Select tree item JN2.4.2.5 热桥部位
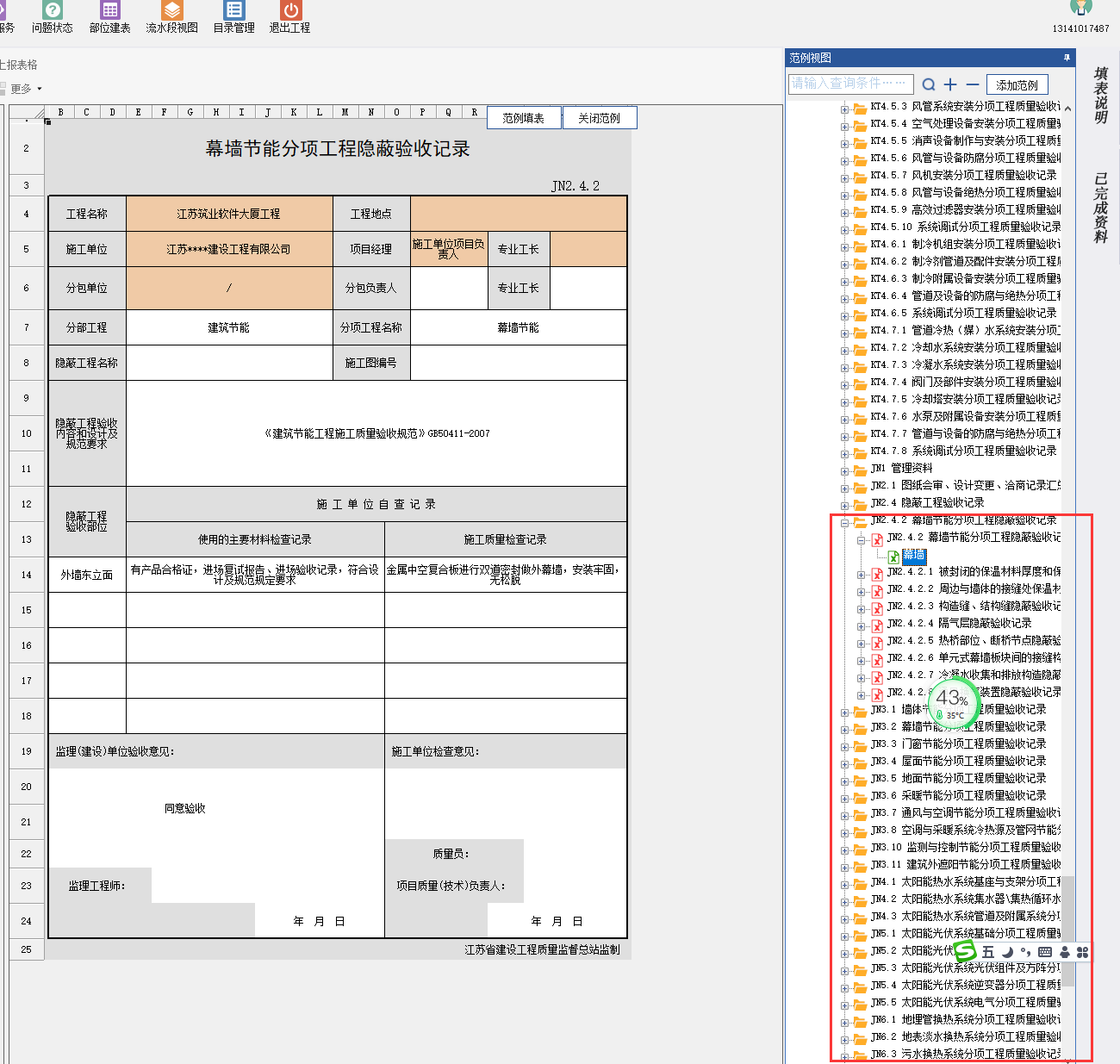Screen dimensions: 1120x1064 point(974,640)
